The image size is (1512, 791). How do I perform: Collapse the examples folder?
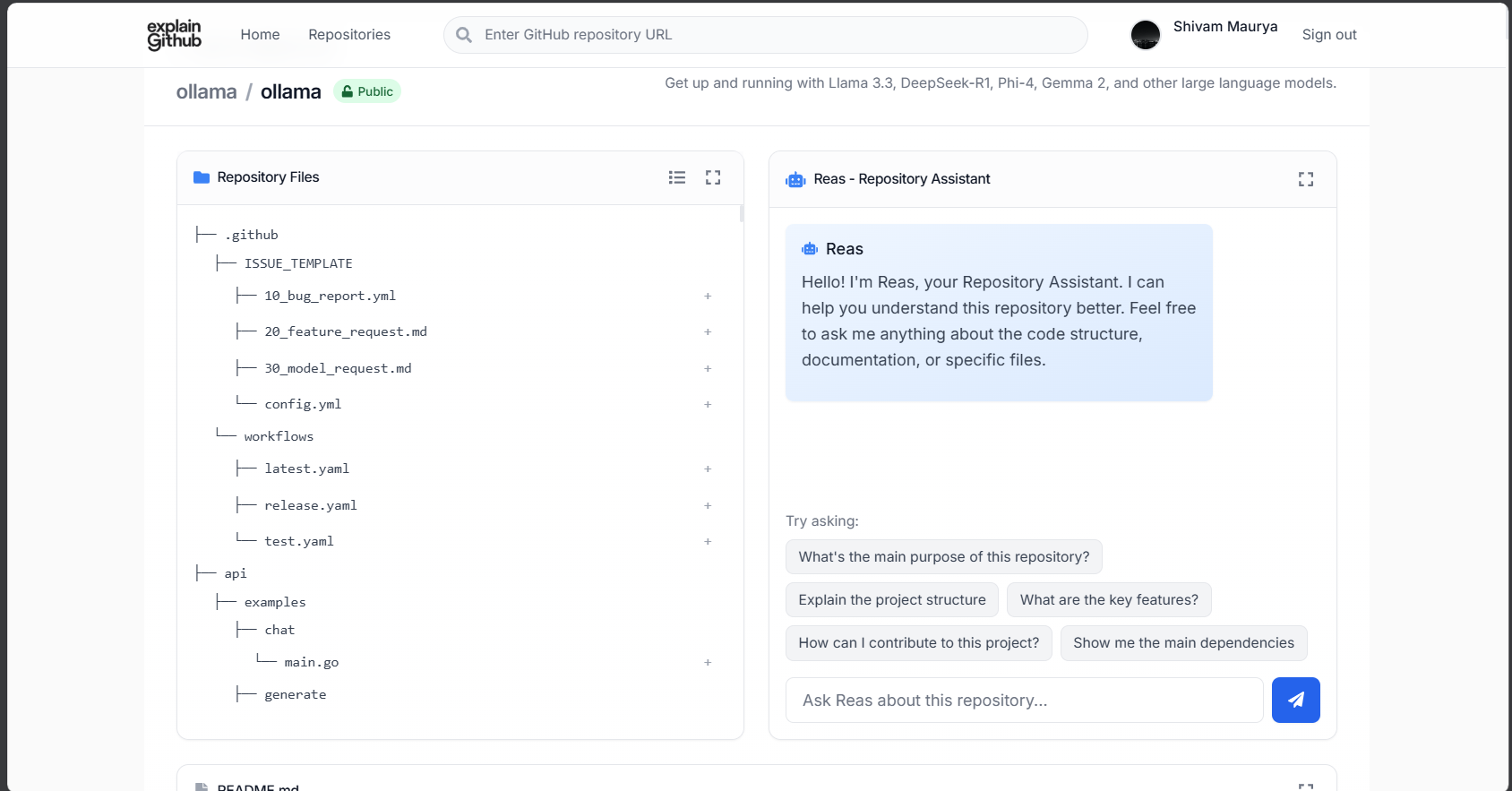pyautogui.click(x=275, y=602)
